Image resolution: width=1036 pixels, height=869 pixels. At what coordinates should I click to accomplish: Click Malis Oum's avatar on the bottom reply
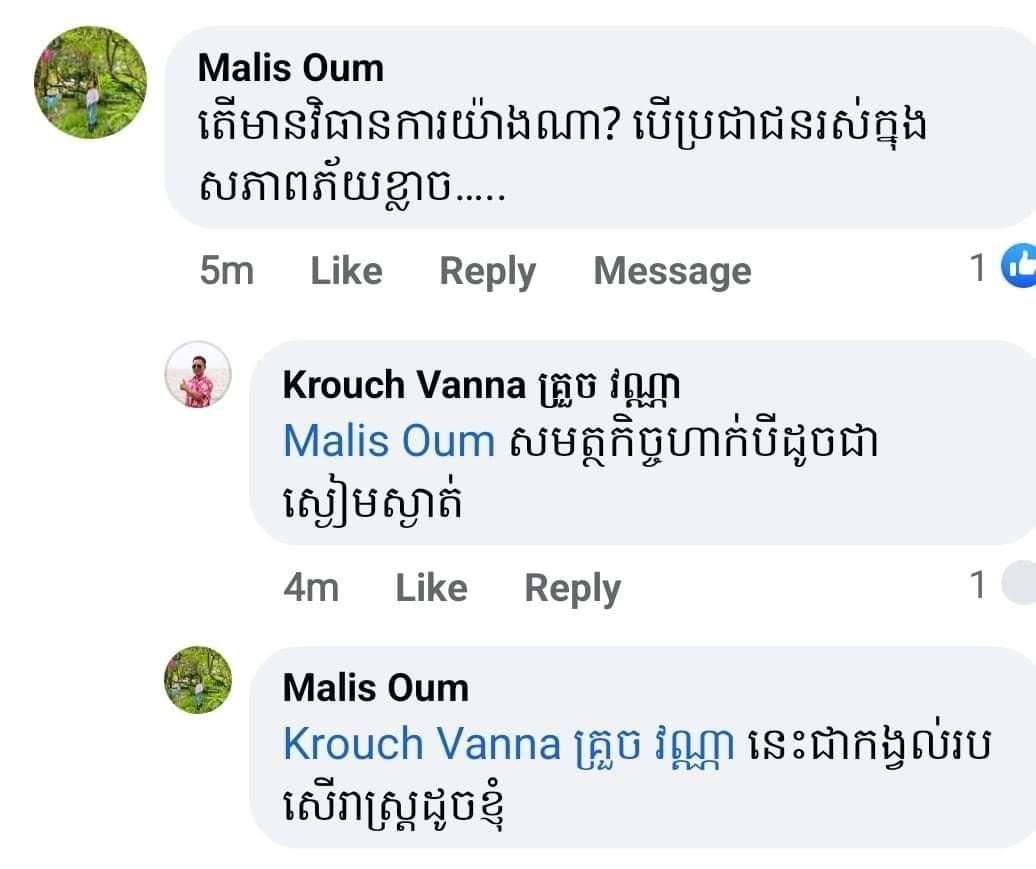[198, 679]
